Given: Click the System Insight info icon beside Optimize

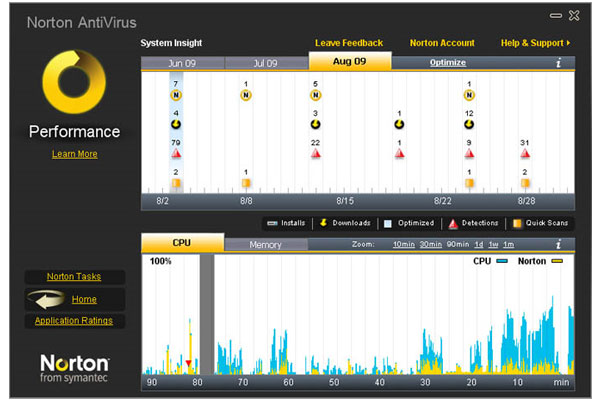Looking at the screenshot, I should (559, 63).
